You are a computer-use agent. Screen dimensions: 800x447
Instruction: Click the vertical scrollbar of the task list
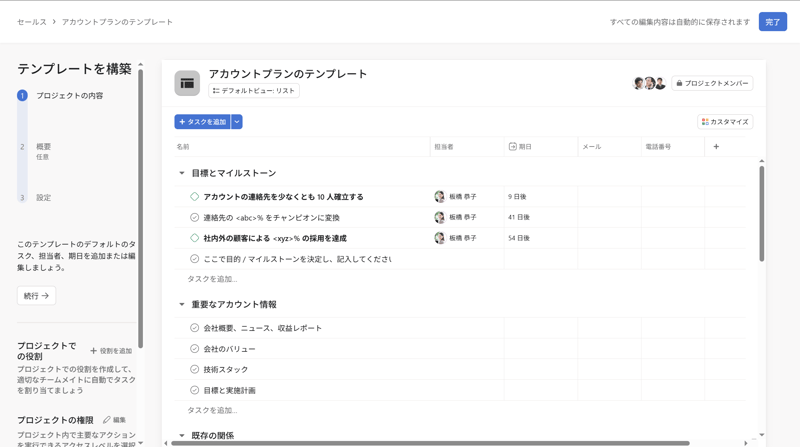point(761,214)
